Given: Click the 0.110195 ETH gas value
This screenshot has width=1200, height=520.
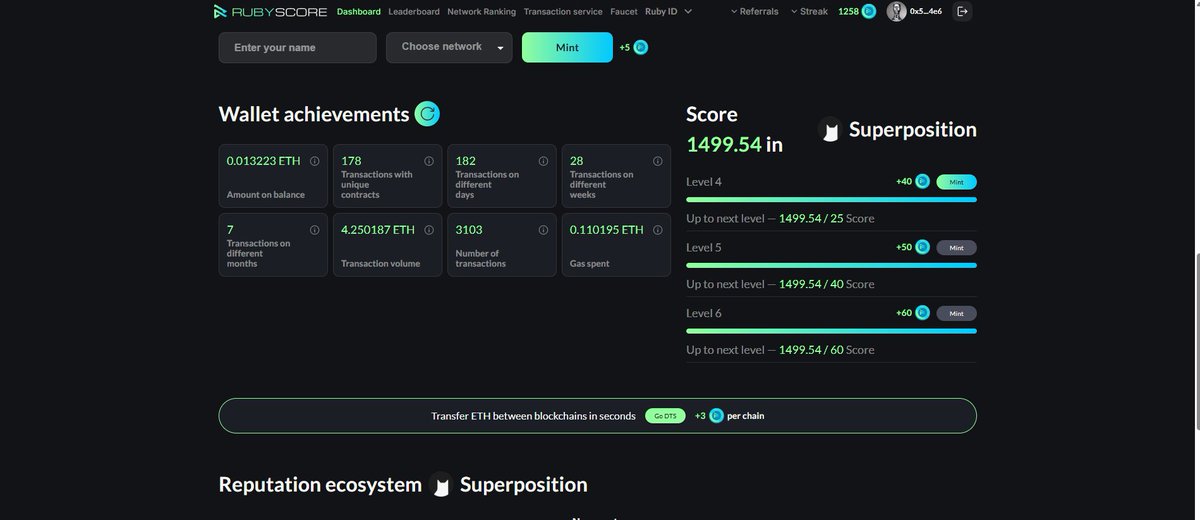Looking at the screenshot, I should pos(607,230).
